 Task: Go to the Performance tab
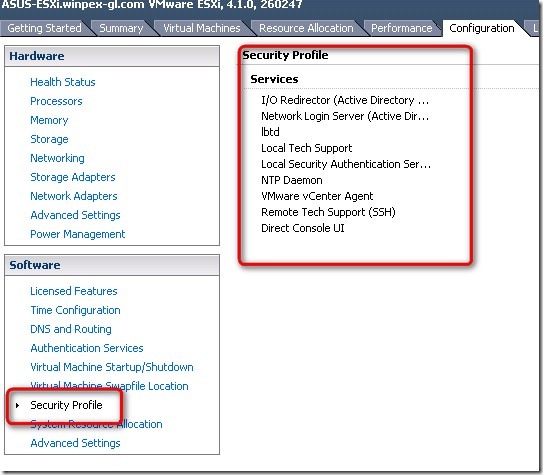[x=402, y=28]
